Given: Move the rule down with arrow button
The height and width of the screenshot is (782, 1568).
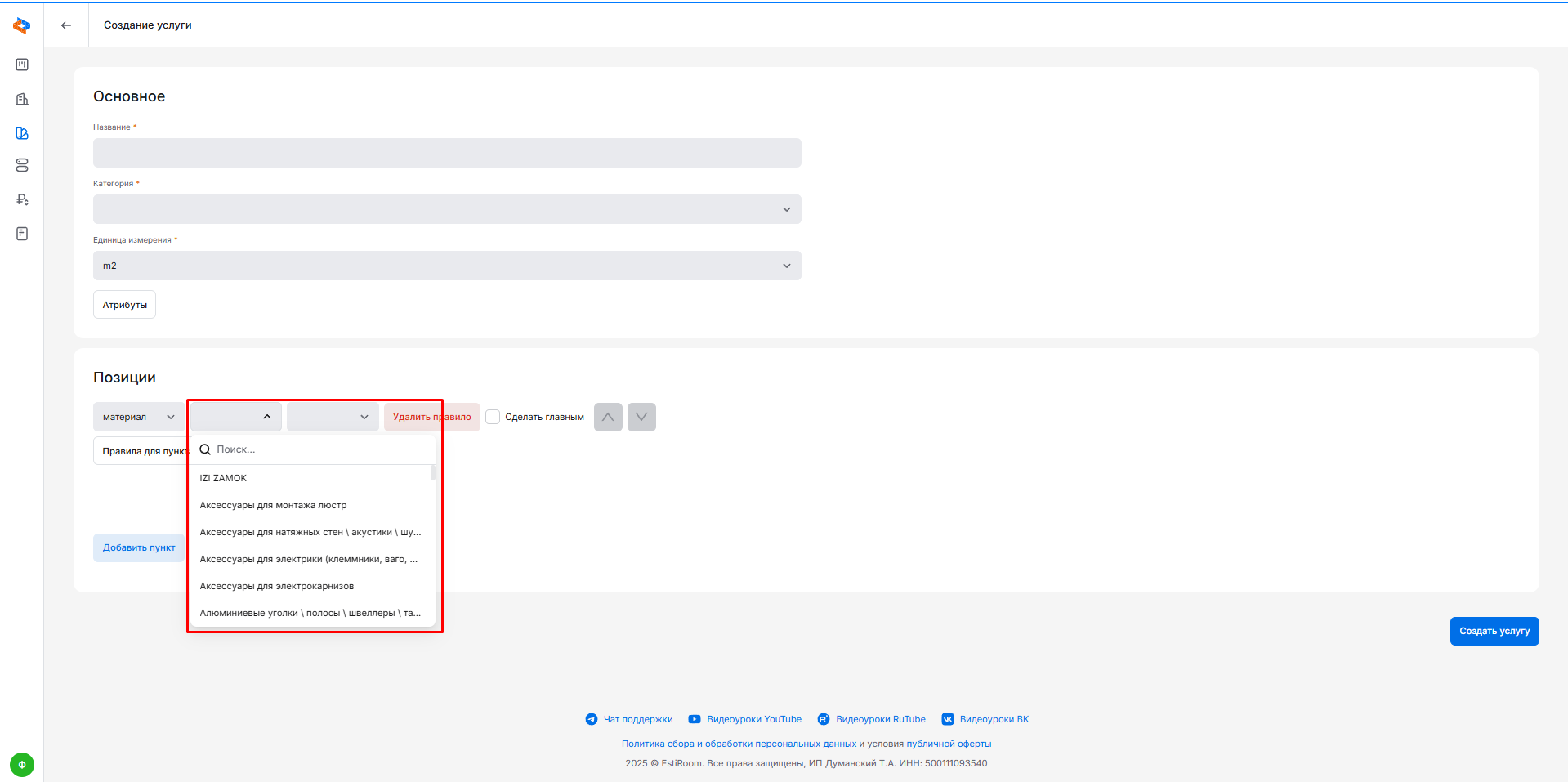Looking at the screenshot, I should [641, 417].
